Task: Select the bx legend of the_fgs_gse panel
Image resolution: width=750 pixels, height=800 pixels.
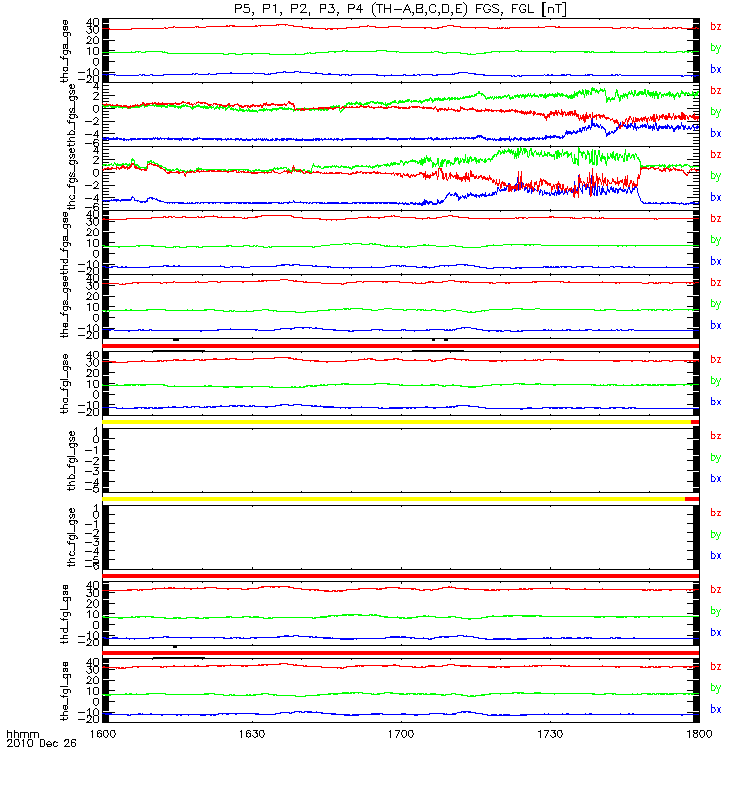Action: 716,326
